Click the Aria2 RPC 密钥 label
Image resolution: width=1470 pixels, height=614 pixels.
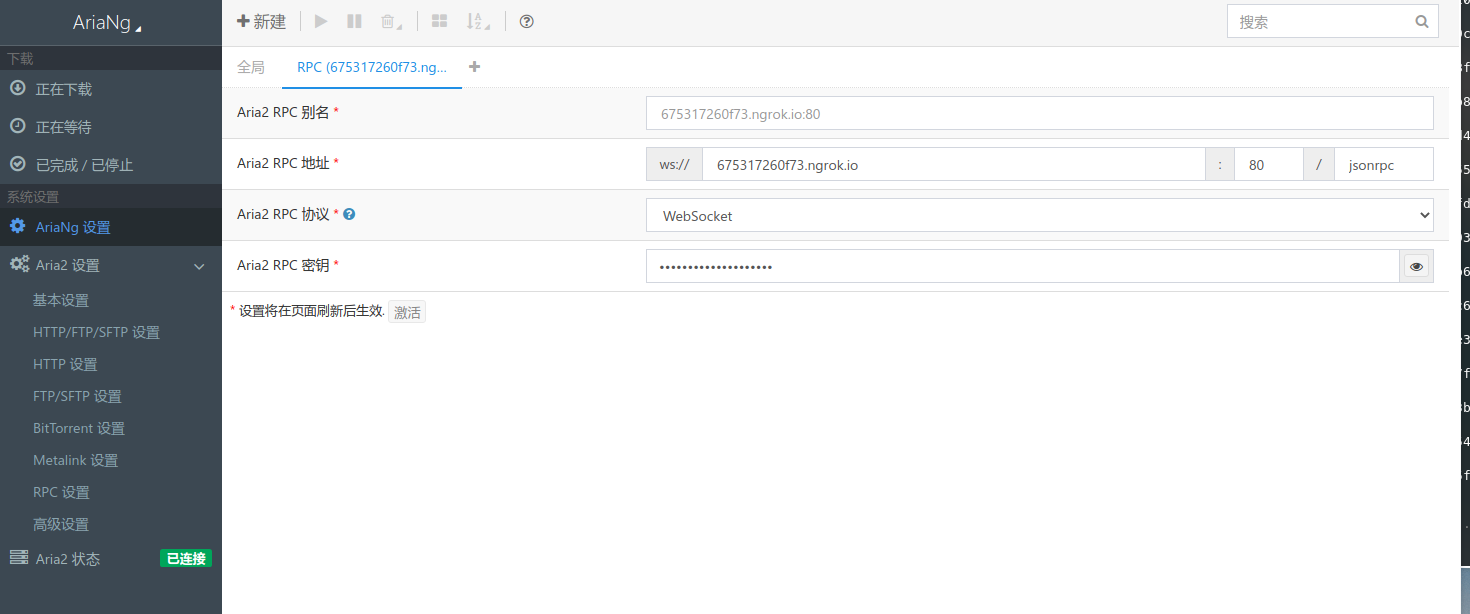point(283,265)
